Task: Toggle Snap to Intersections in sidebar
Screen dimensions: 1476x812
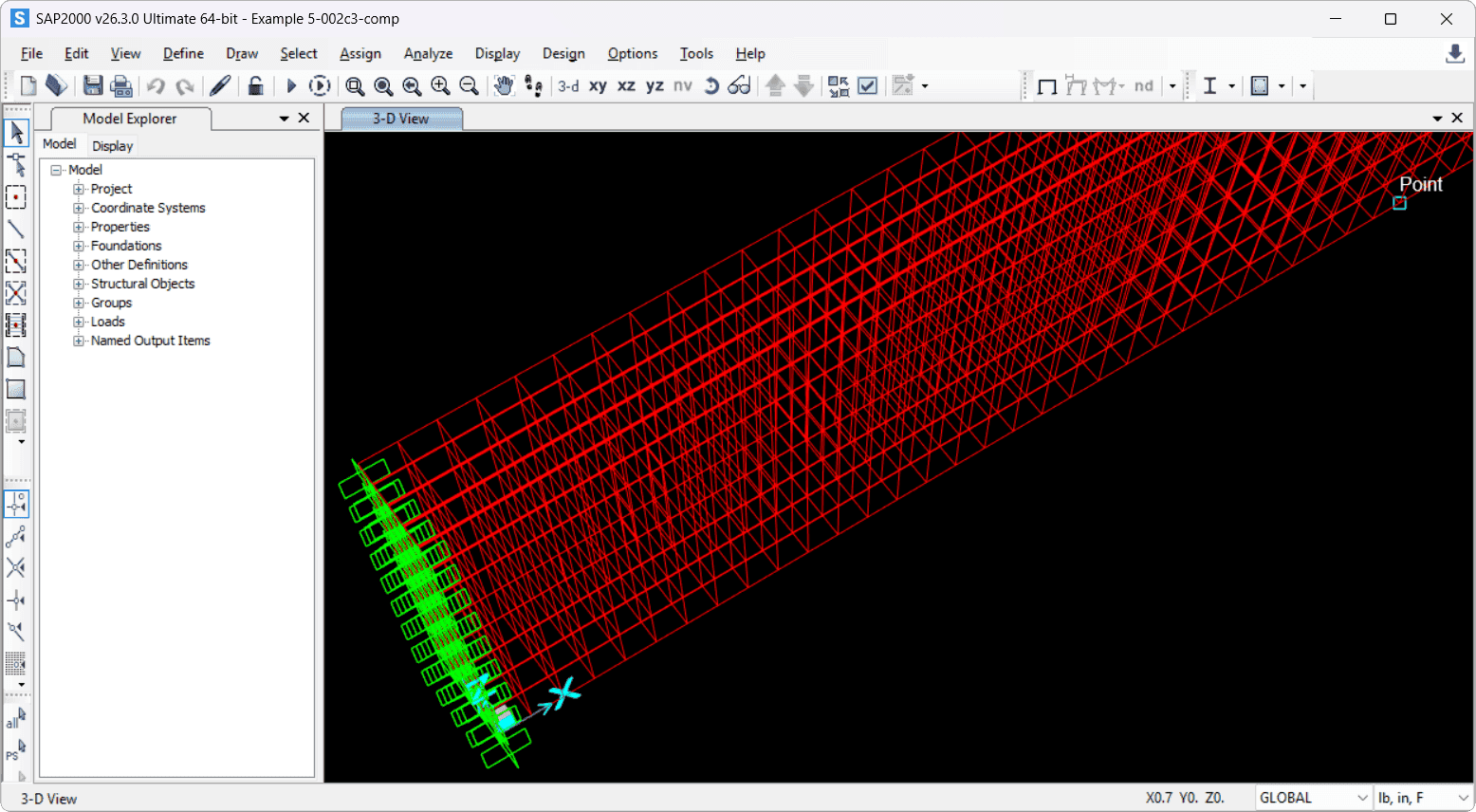Action: click(16, 567)
